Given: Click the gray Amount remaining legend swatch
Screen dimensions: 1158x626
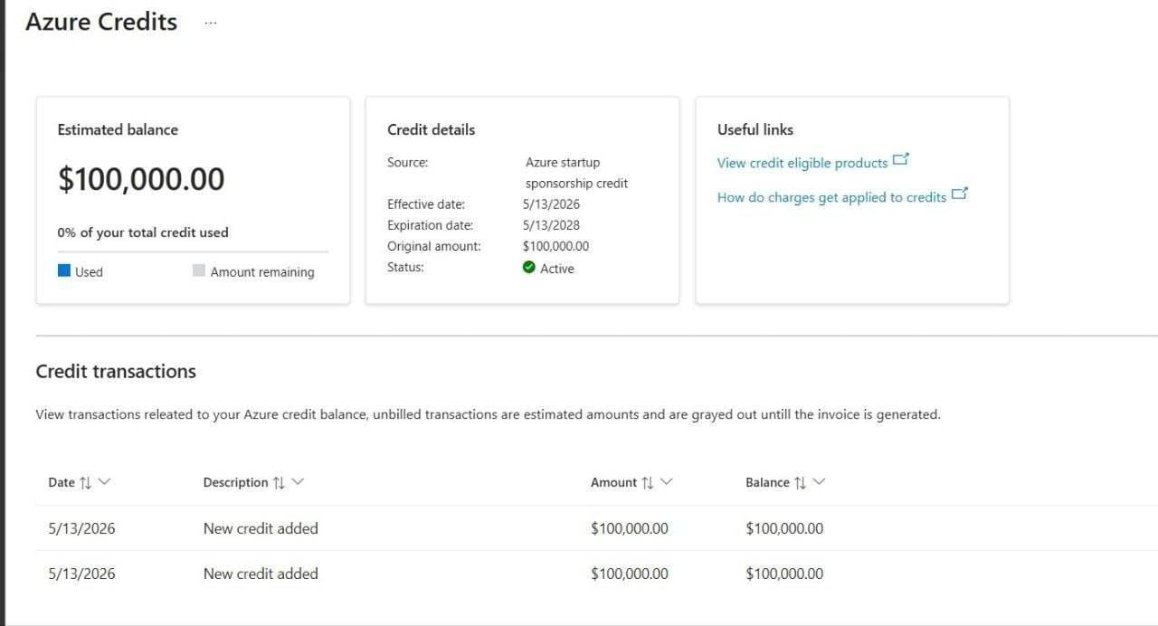Looking at the screenshot, I should (199, 270).
